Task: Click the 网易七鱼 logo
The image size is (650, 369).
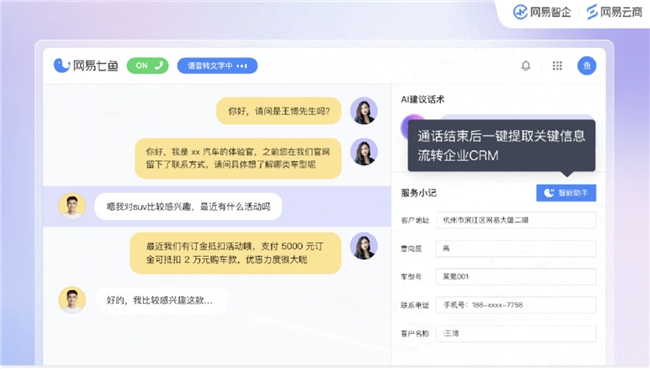Action: pyautogui.click(x=86, y=65)
